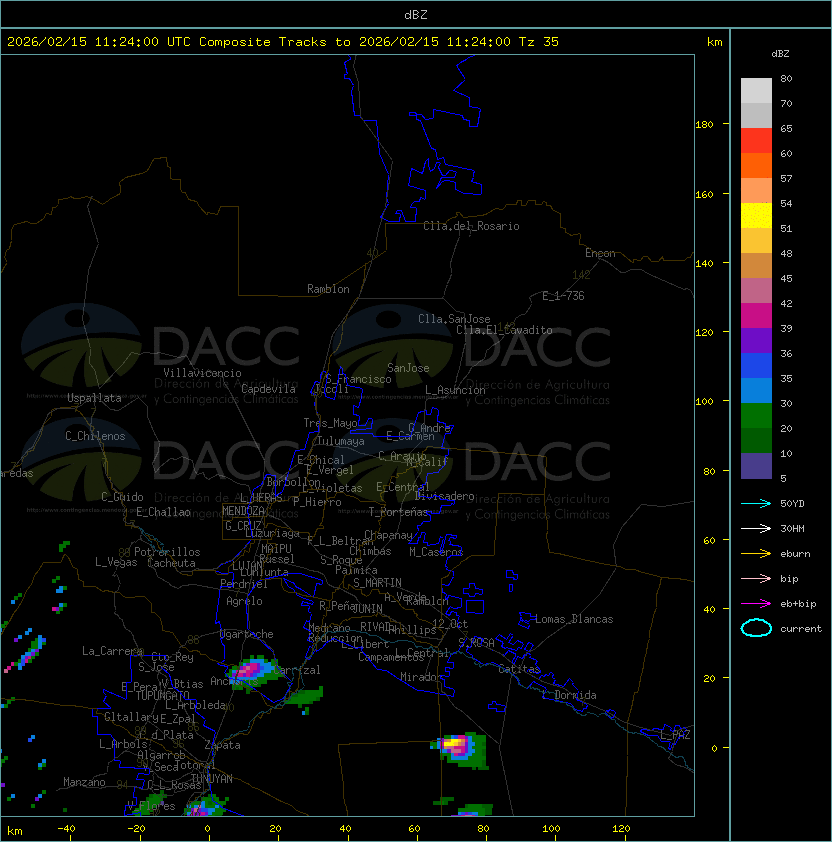
Task: Click the Tulumaya map label
Action: (341, 441)
